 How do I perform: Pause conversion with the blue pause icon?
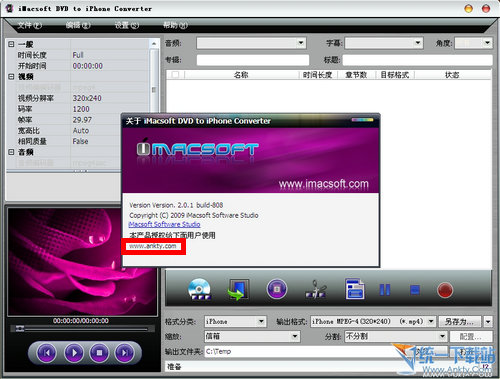click(x=385, y=290)
